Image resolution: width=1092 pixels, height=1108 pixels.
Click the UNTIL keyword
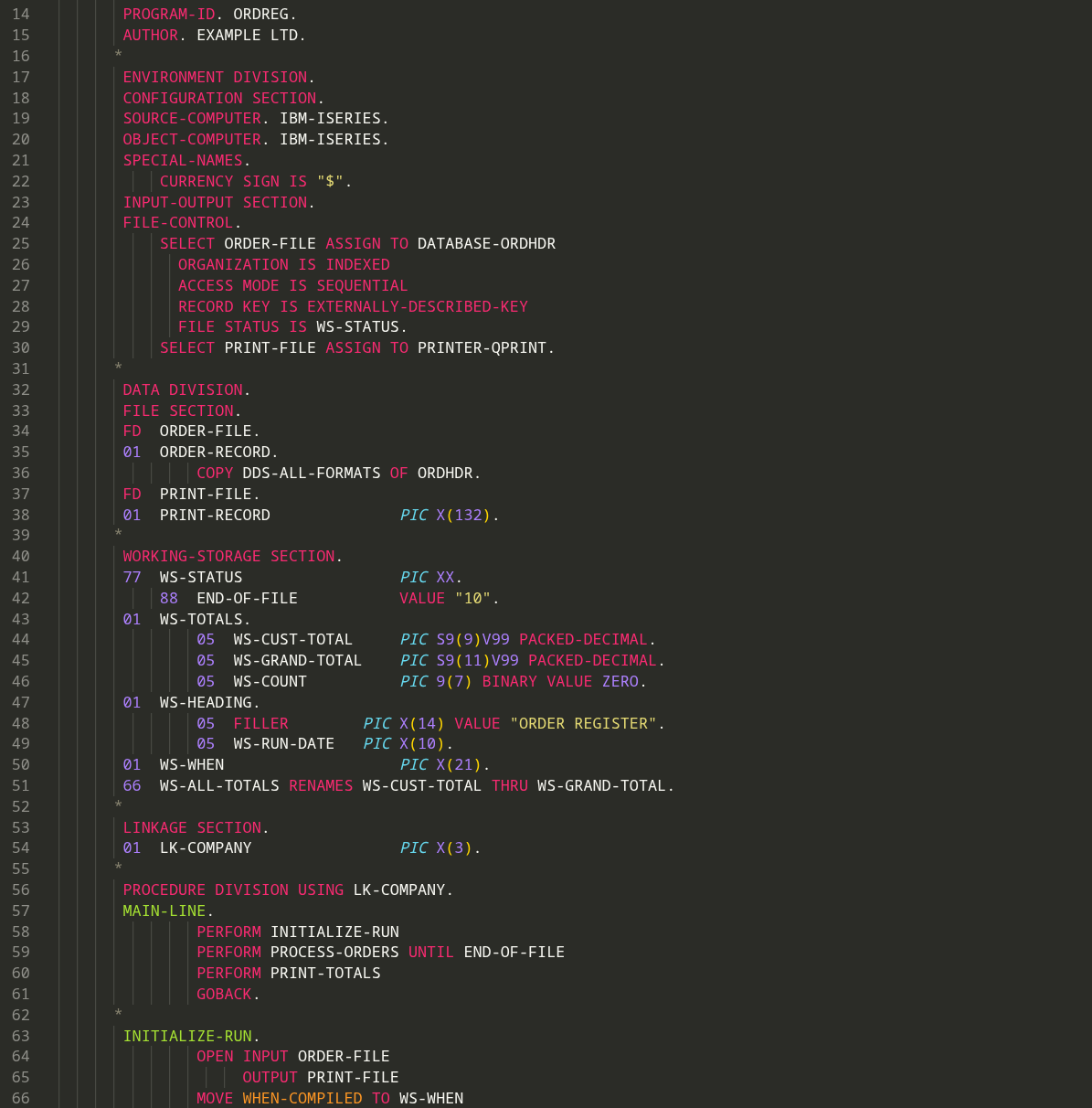pyautogui.click(x=431, y=953)
